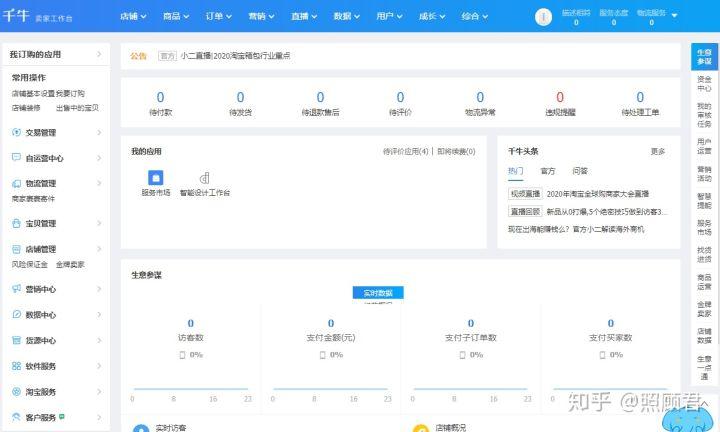Click the device icon under 支付子订单数
Screen dimensions: 720x432
pos(462,355)
